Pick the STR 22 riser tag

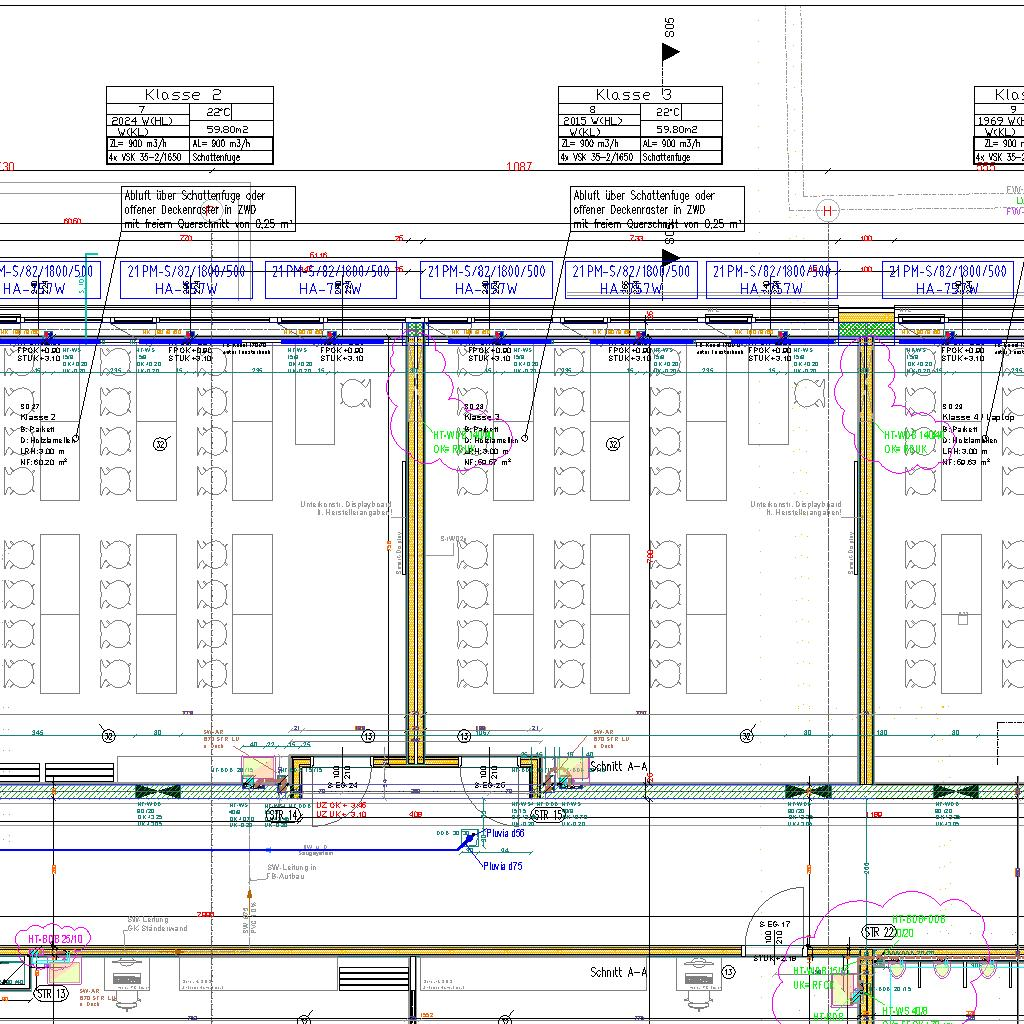(878, 932)
